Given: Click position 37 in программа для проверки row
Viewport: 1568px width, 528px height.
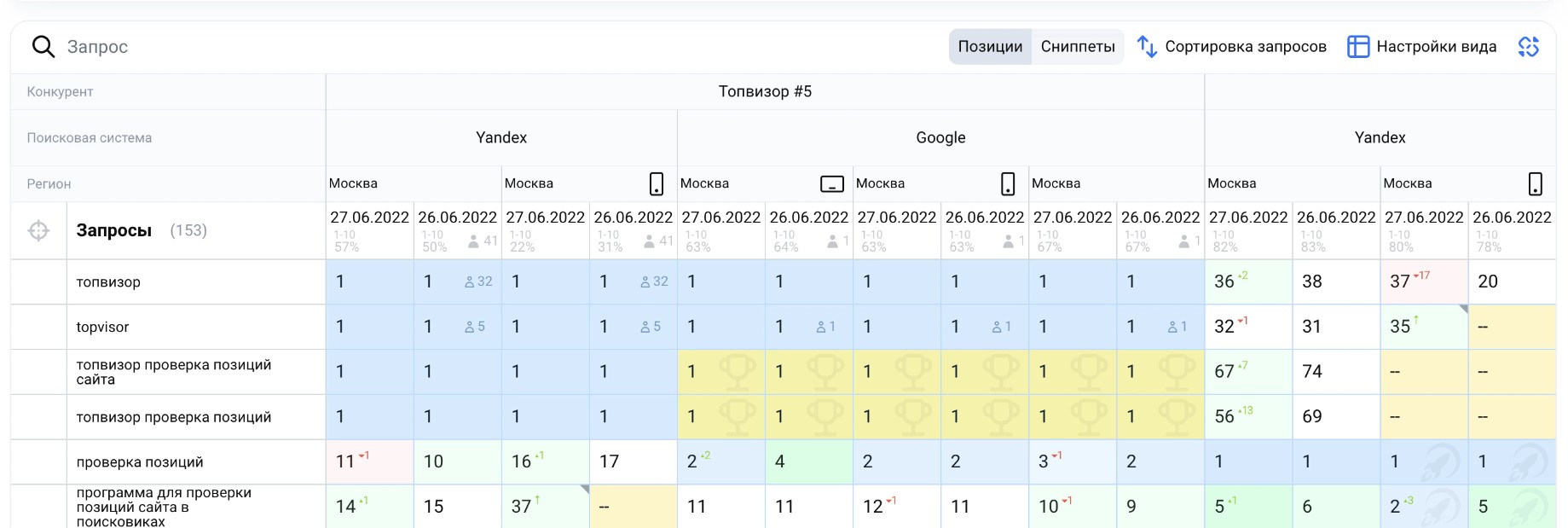Looking at the screenshot, I should (521, 507).
